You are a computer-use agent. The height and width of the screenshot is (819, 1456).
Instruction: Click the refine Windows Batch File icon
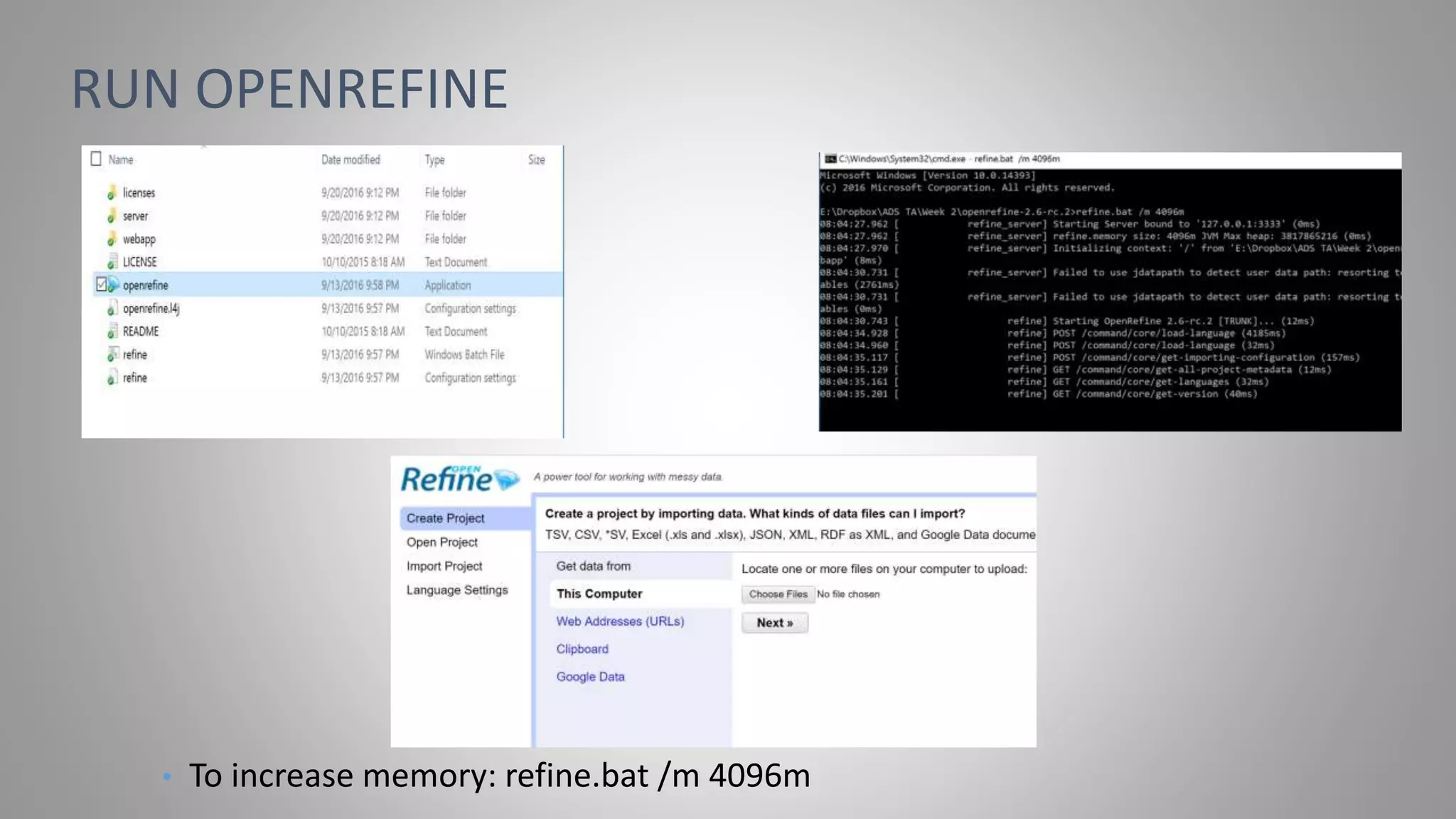112,354
